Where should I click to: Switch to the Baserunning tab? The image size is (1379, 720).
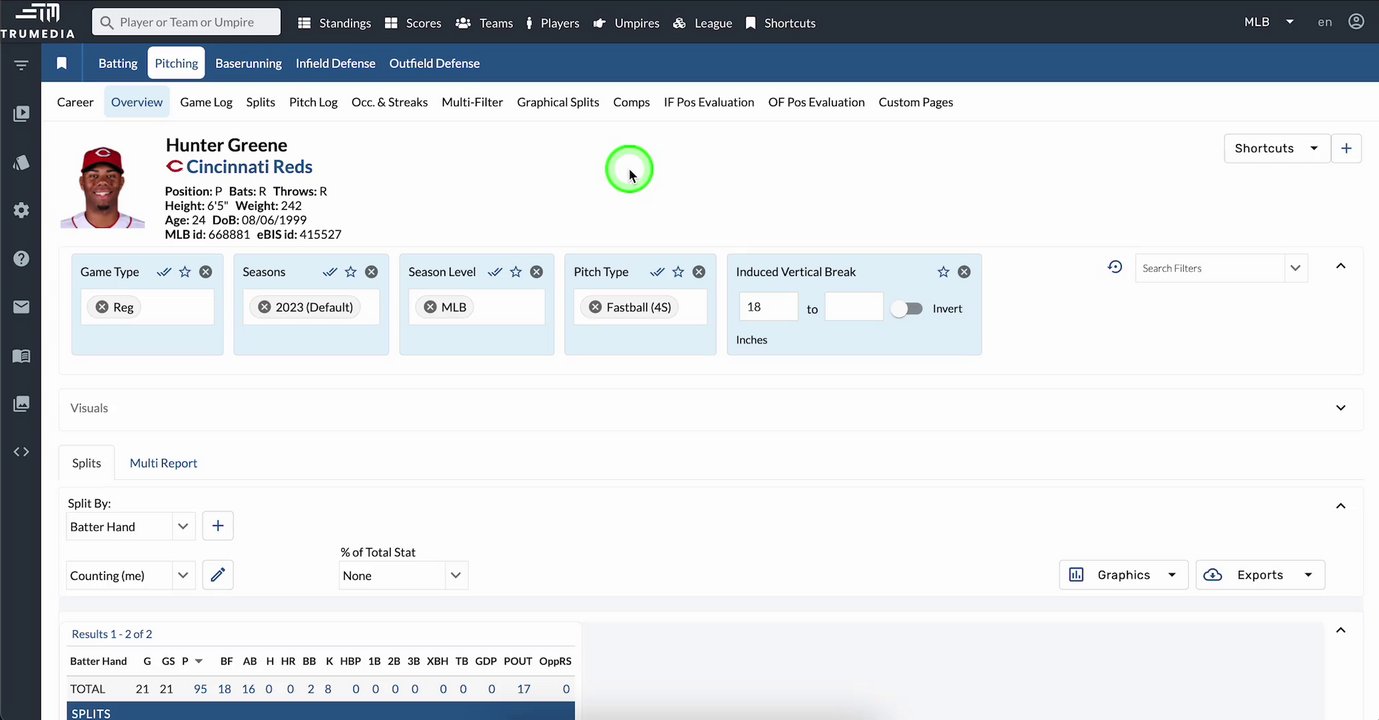point(248,63)
